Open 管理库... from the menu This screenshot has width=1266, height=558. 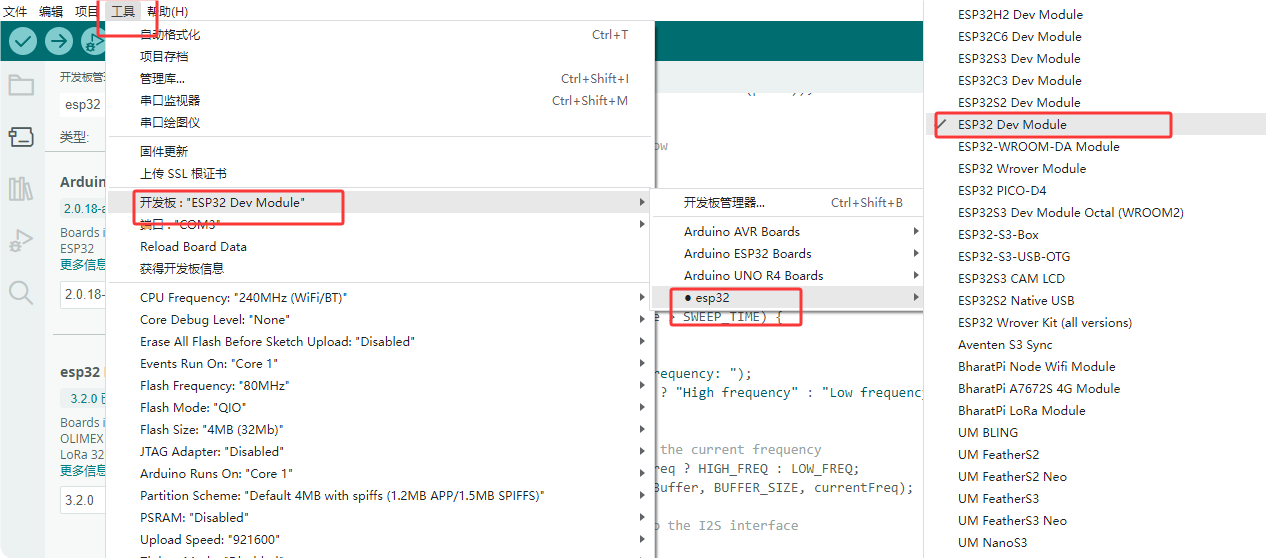click(x=380, y=78)
